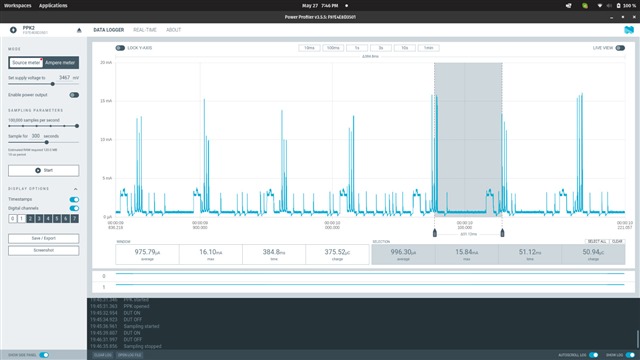Viewport: 640px width, 360px height.
Task: Toggle digital channel 4
Action: [x=48, y=219]
